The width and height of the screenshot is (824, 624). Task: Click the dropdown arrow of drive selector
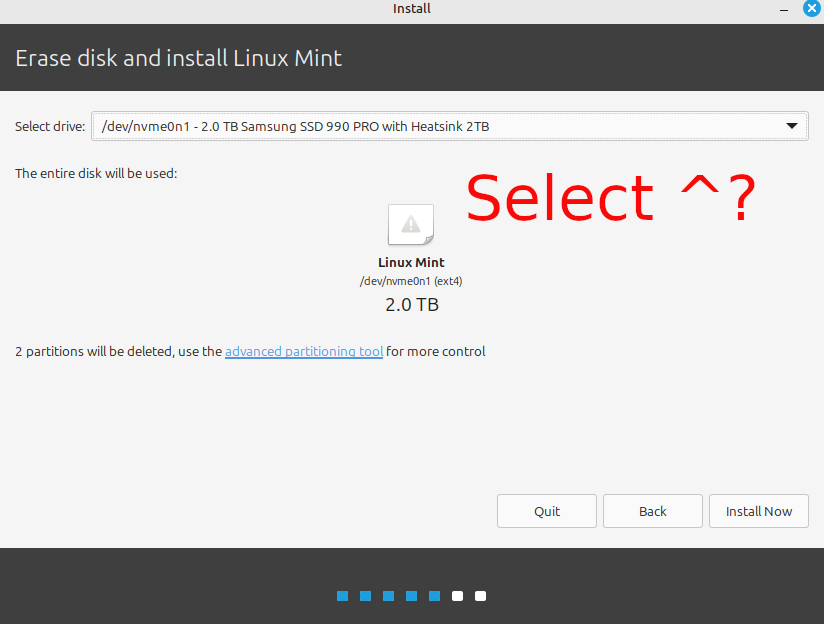[791, 126]
